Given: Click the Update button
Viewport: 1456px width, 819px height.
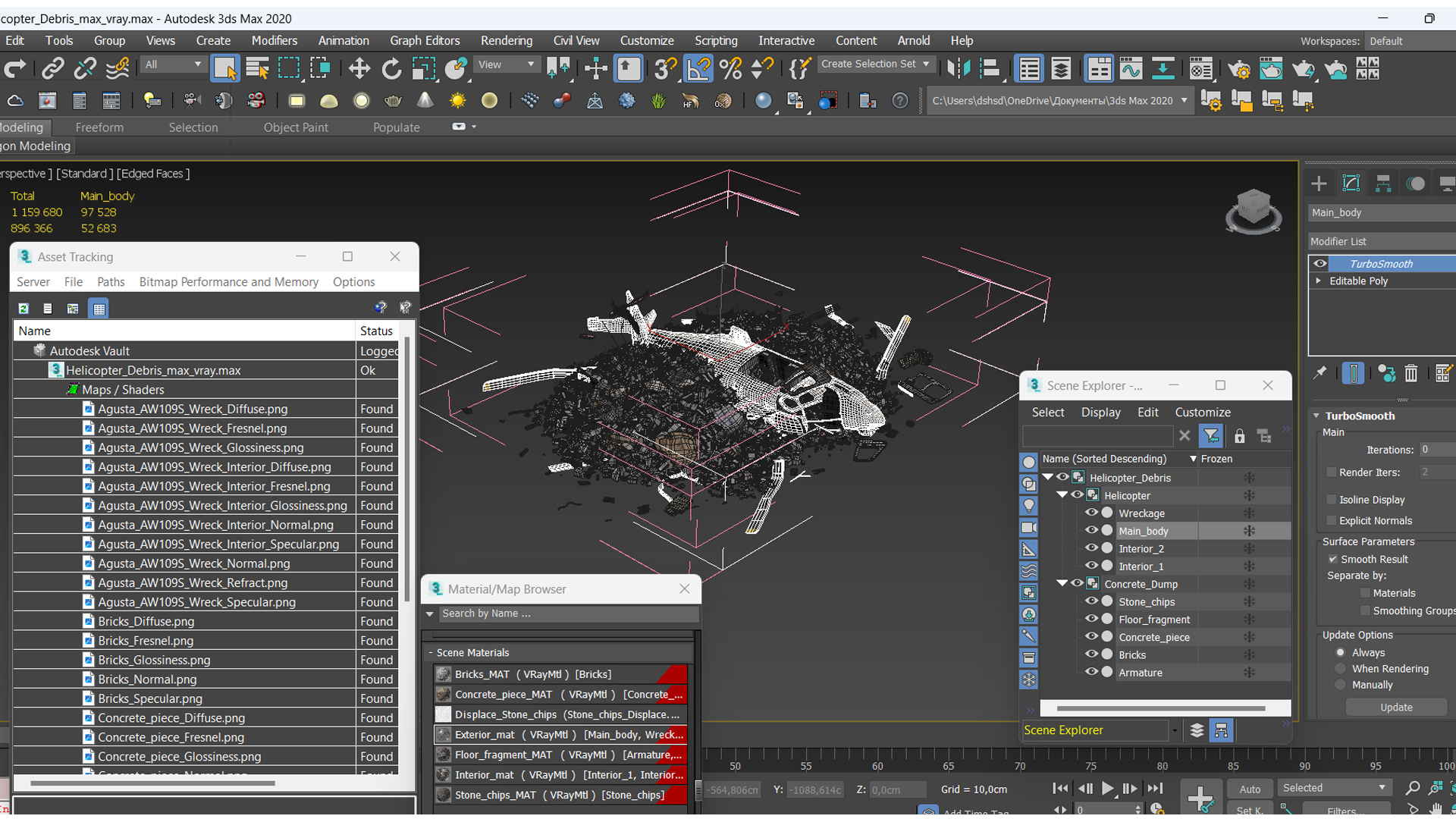Looking at the screenshot, I should [1396, 707].
